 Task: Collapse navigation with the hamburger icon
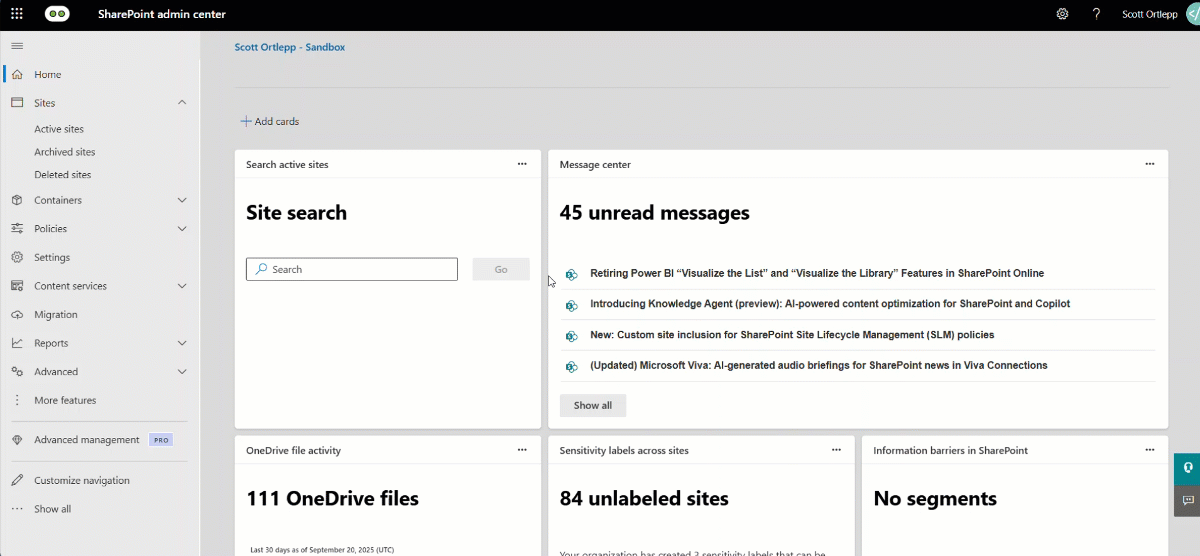click(17, 46)
